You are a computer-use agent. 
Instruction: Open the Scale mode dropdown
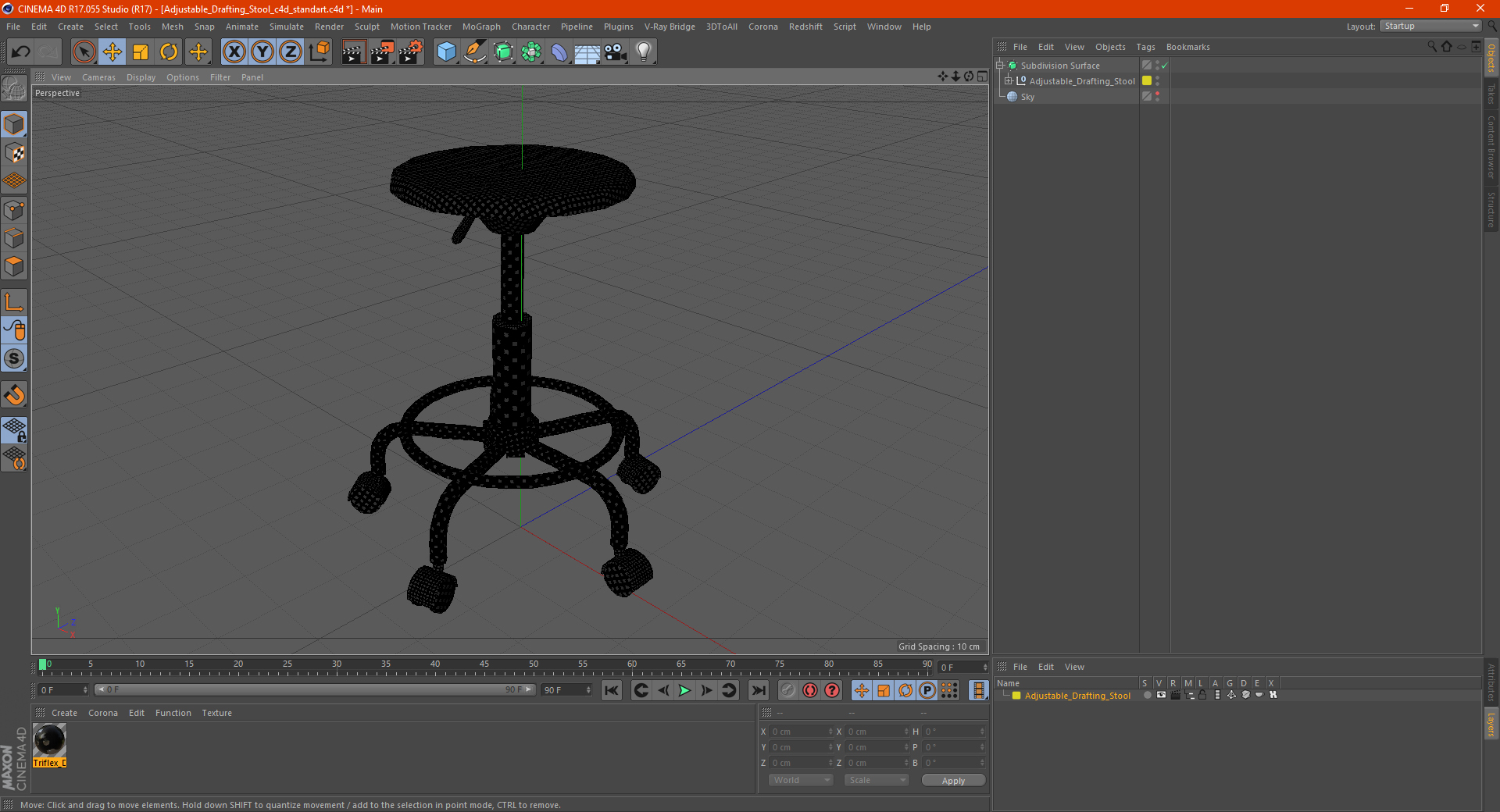876,780
